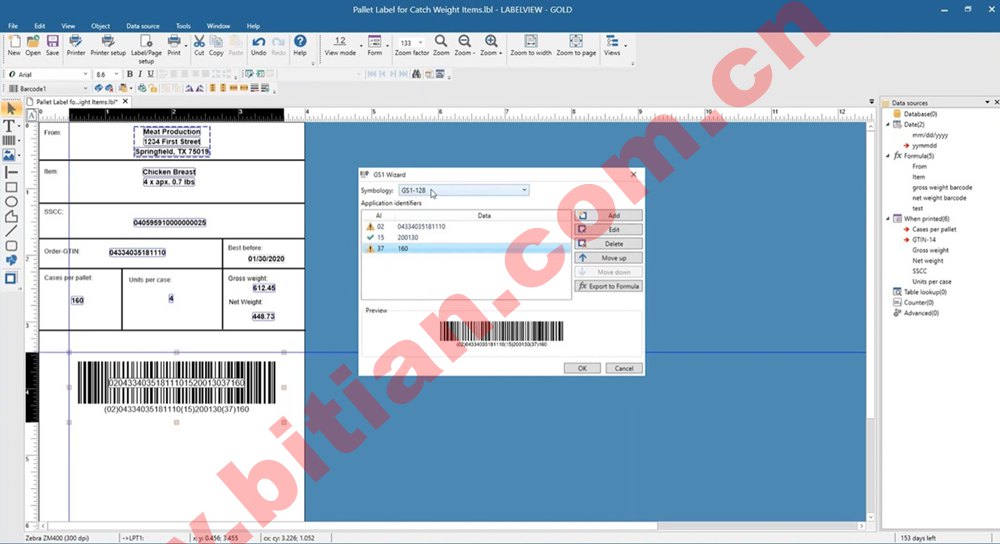The width and height of the screenshot is (1000, 544).
Task: Select GTIN-14 data source
Action: tap(924, 240)
